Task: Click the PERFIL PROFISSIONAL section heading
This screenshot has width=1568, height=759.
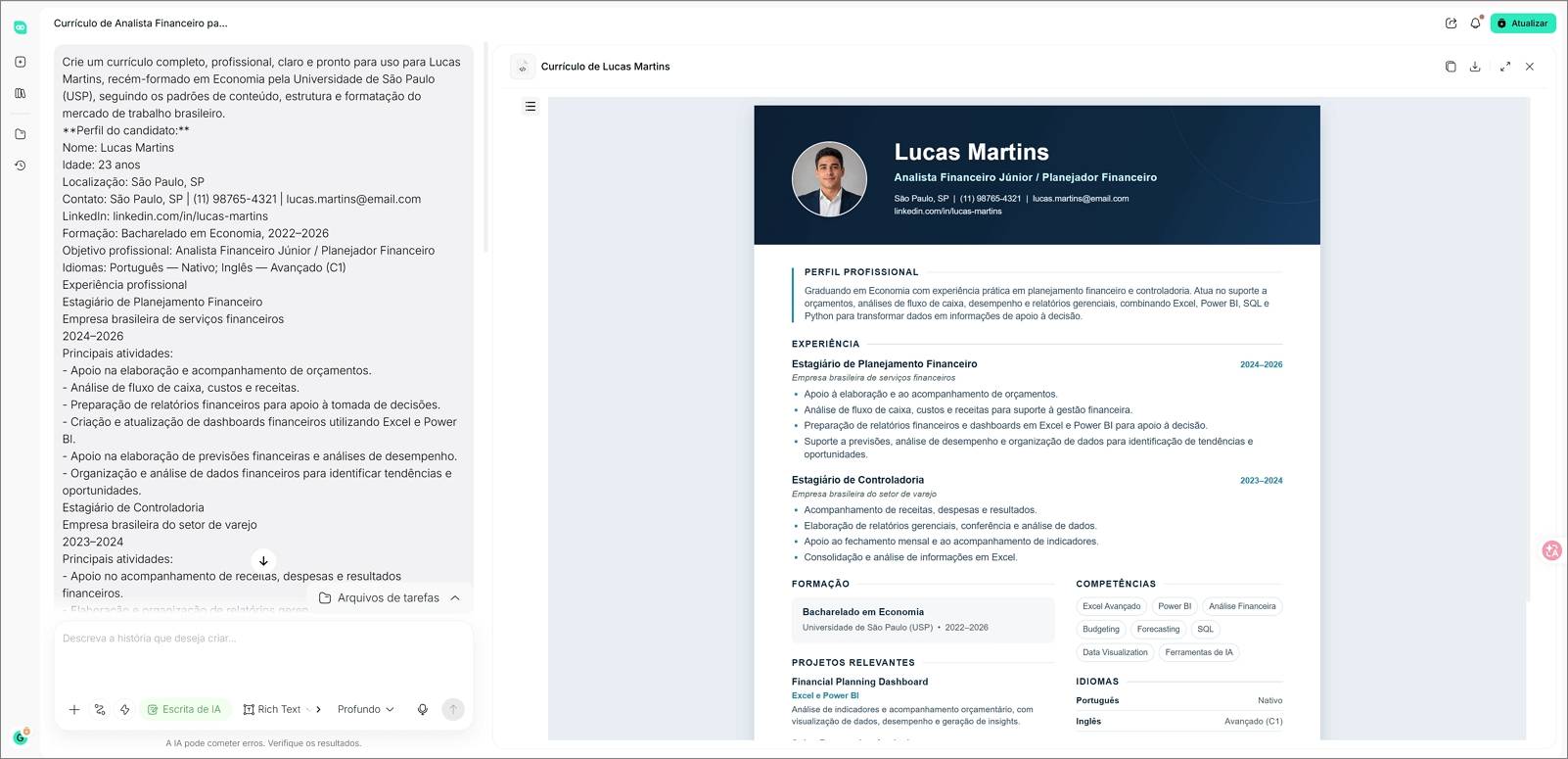Action: coord(861,272)
